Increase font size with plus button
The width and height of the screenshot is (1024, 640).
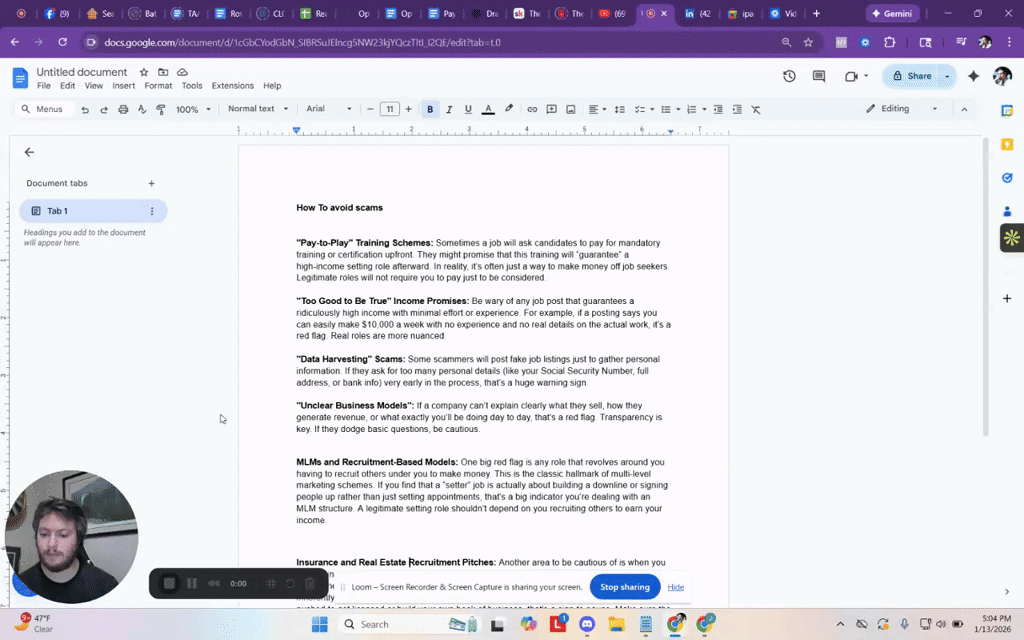pyautogui.click(x=409, y=110)
